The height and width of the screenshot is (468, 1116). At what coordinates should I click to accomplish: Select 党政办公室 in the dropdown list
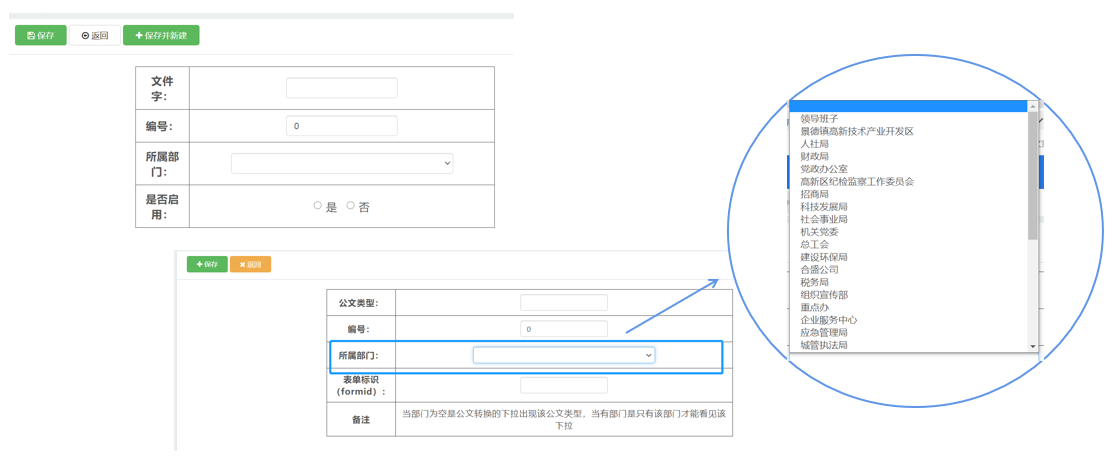824,169
